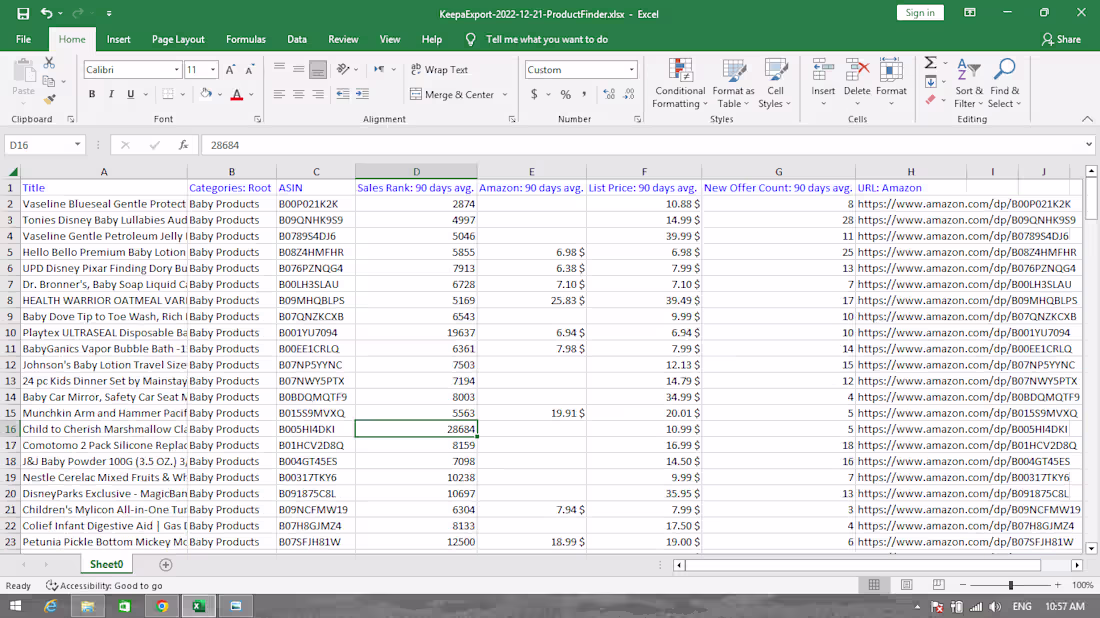Switch to the Data tab

[297, 39]
